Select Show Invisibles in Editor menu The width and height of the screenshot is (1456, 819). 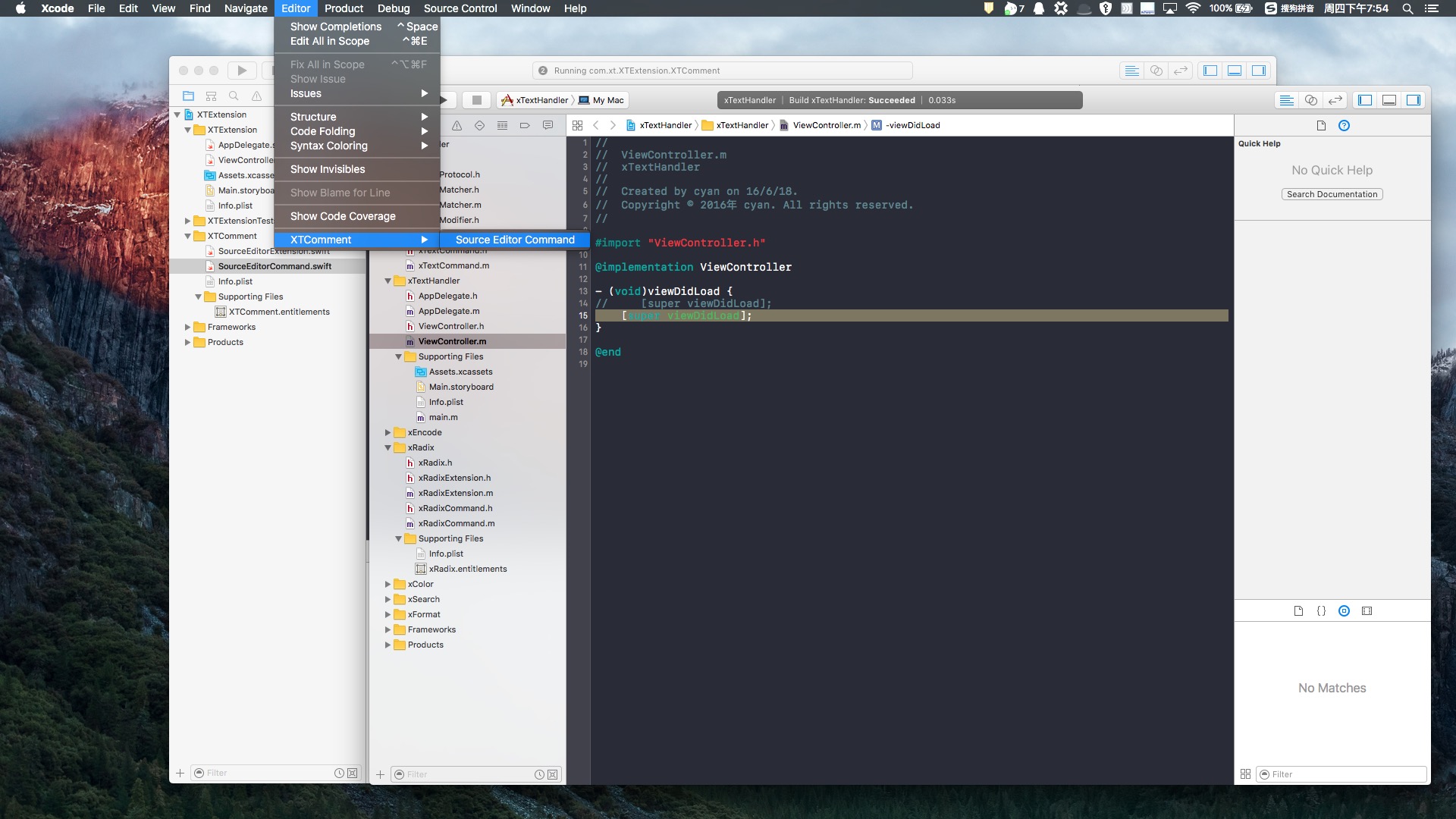[x=328, y=169]
